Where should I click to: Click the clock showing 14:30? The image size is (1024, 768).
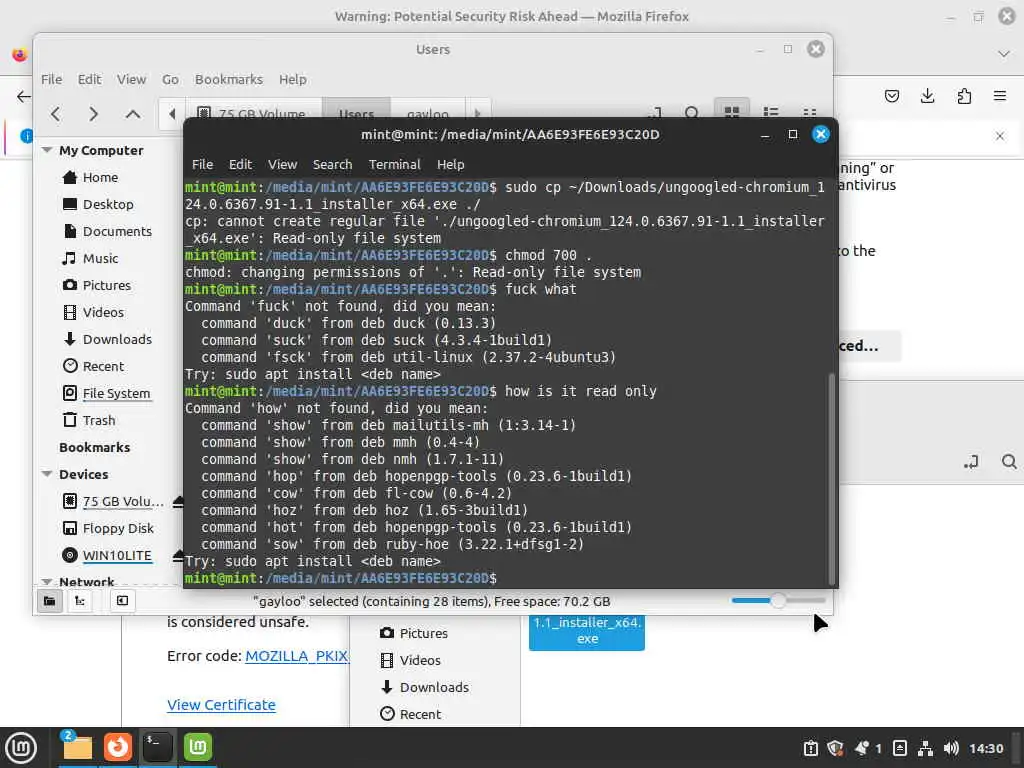(986, 748)
